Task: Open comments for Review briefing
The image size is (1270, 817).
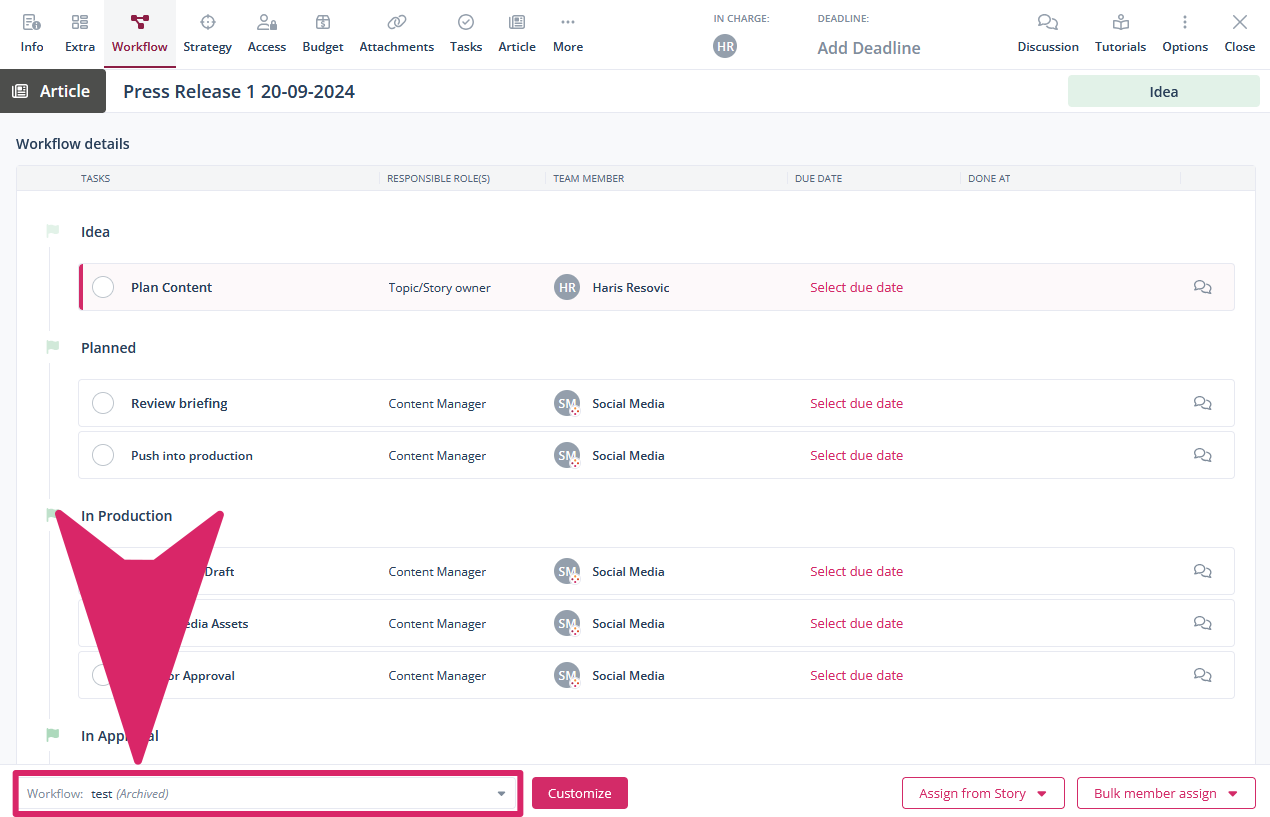Action: pyautogui.click(x=1202, y=403)
